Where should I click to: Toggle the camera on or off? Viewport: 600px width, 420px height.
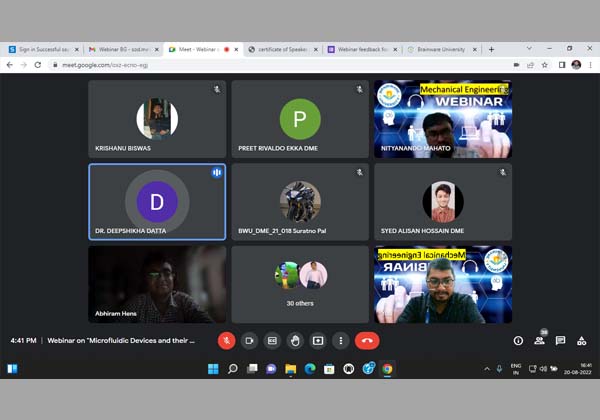[250, 340]
